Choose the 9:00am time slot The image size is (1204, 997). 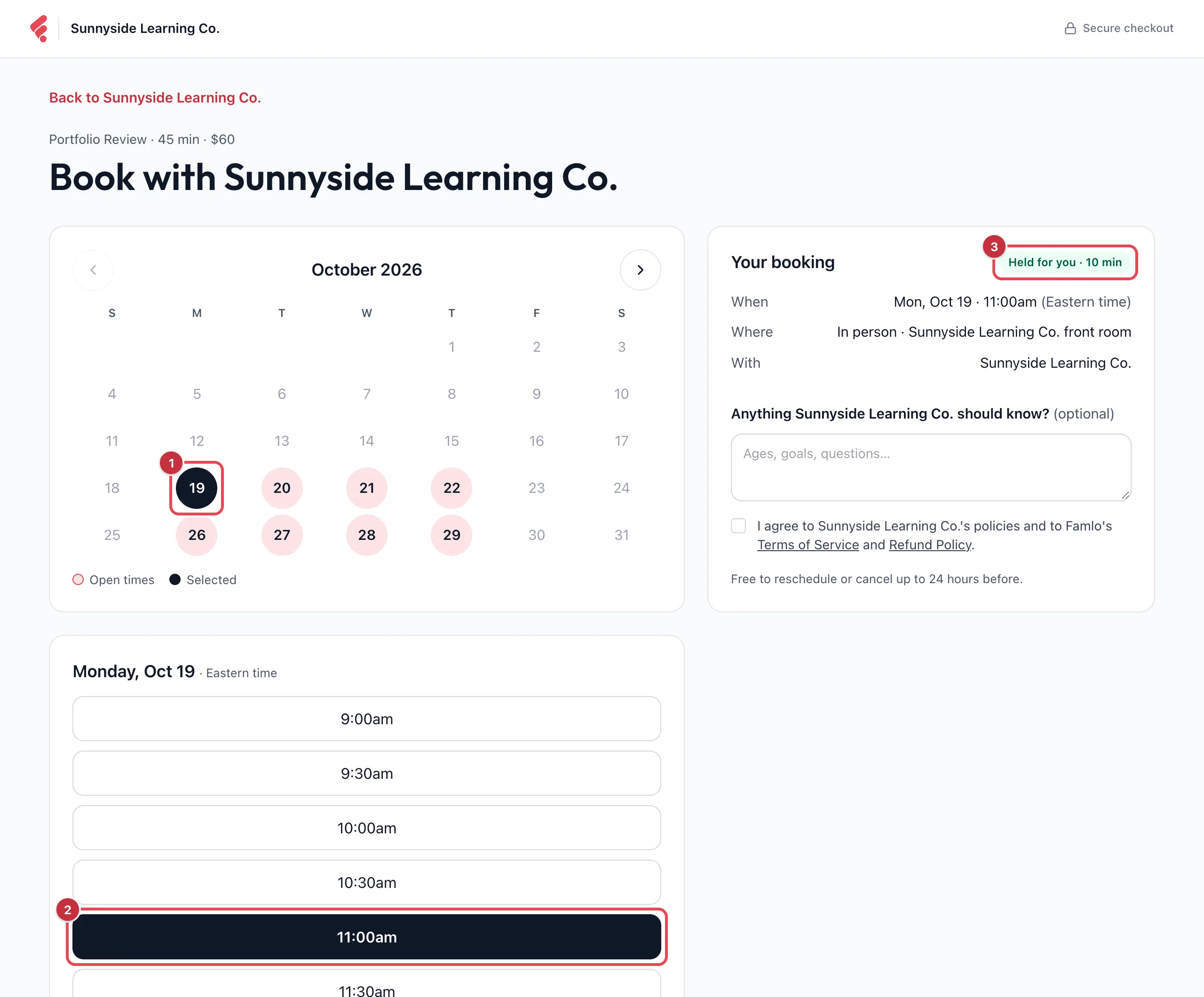(367, 719)
